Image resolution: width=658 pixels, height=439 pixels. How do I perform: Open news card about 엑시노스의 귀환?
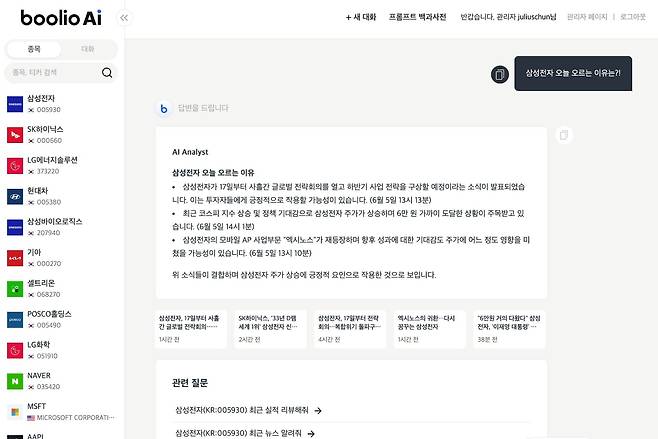point(429,329)
